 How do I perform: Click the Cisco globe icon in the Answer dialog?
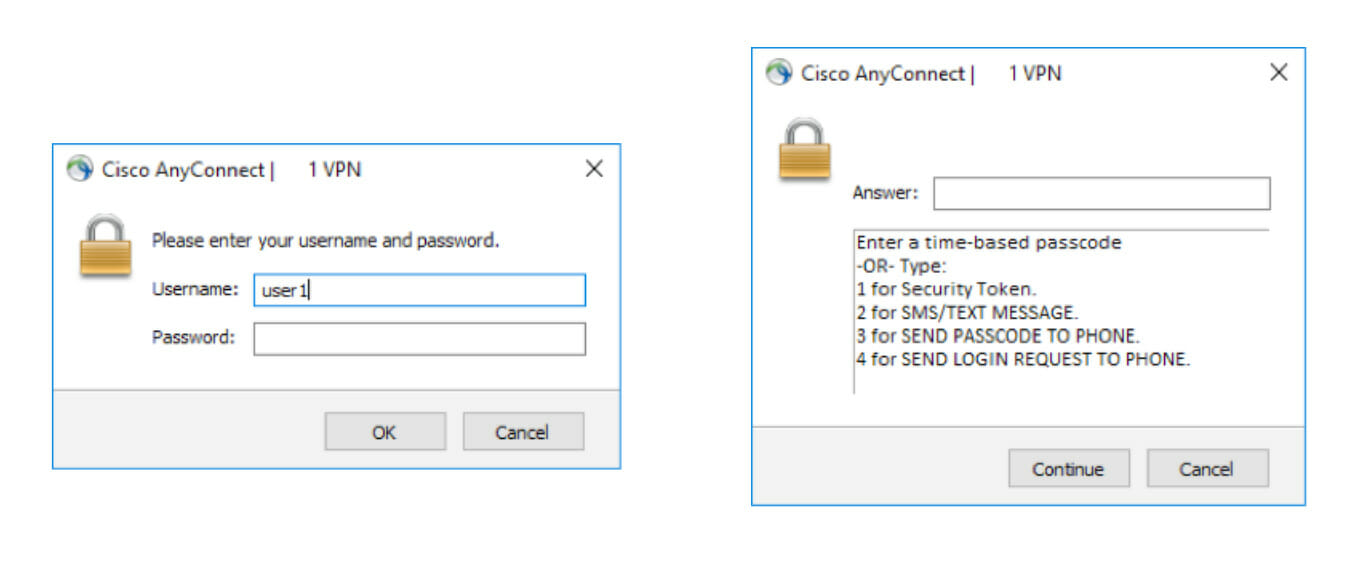click(779, 73)
